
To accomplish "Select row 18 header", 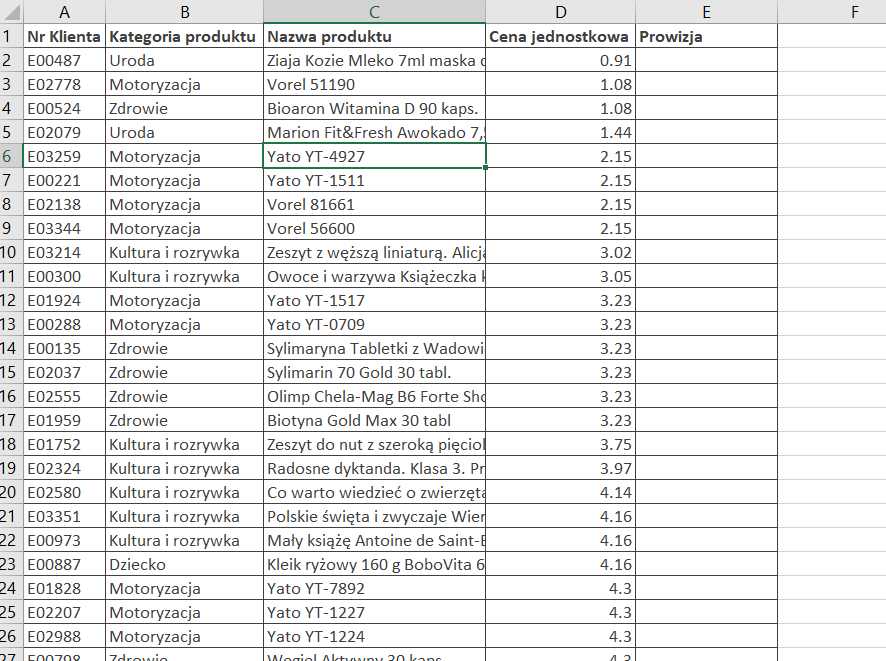I will [x=10, y=444].
